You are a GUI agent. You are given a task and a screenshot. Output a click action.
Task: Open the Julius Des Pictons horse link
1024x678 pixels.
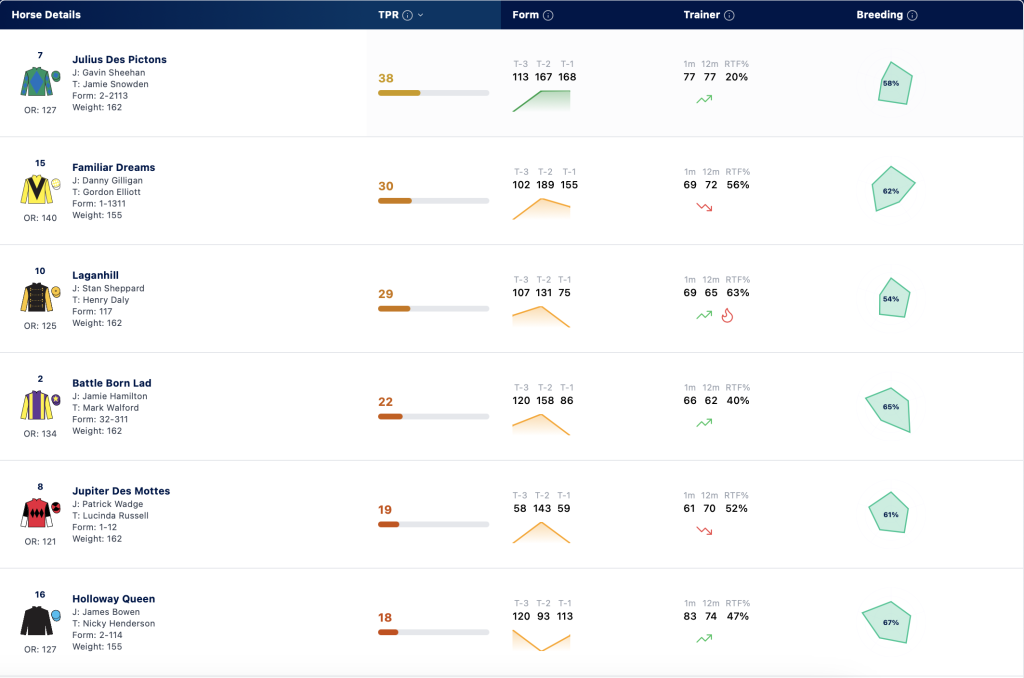120,59
